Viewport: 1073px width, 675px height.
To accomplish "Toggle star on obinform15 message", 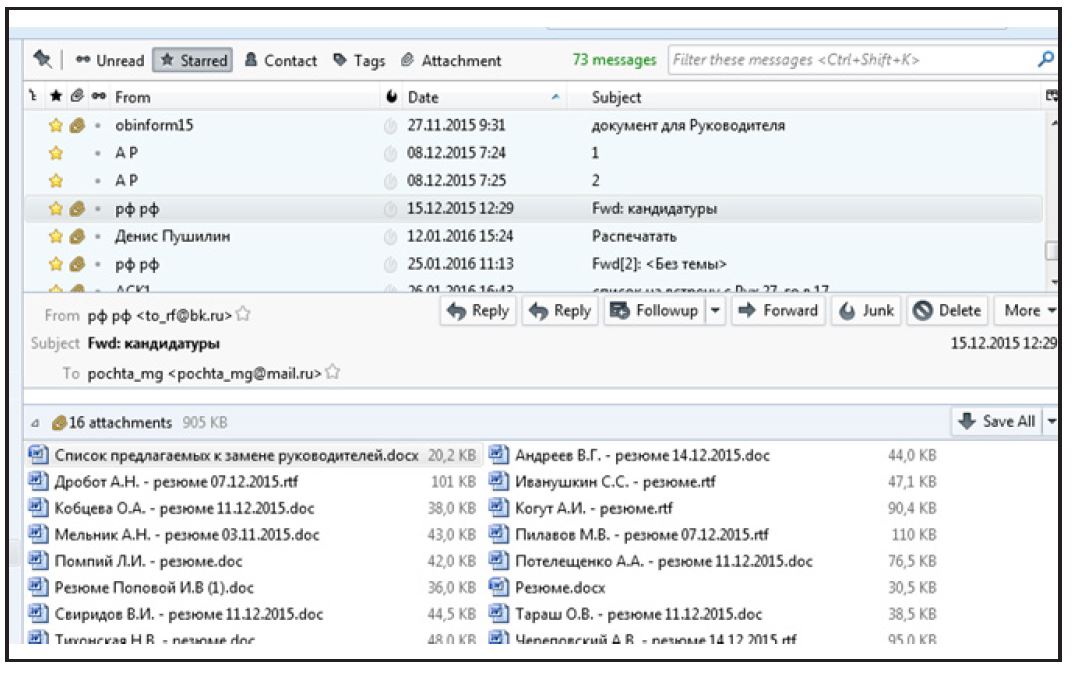I will click(x=57, y=125).
